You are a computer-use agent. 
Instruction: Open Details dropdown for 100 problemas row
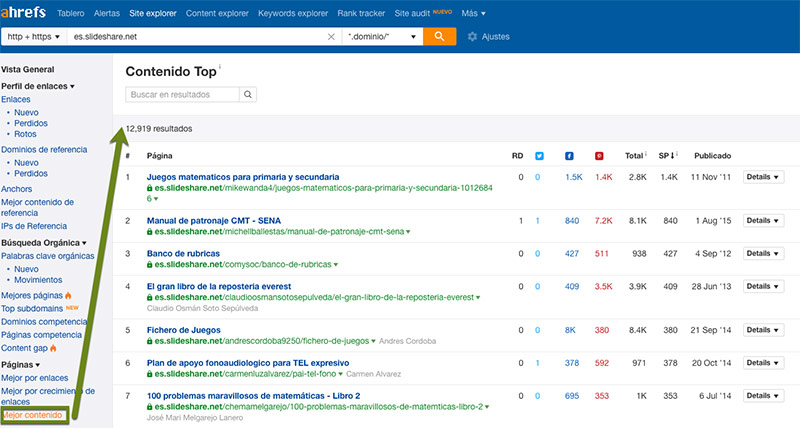point(763,396)
